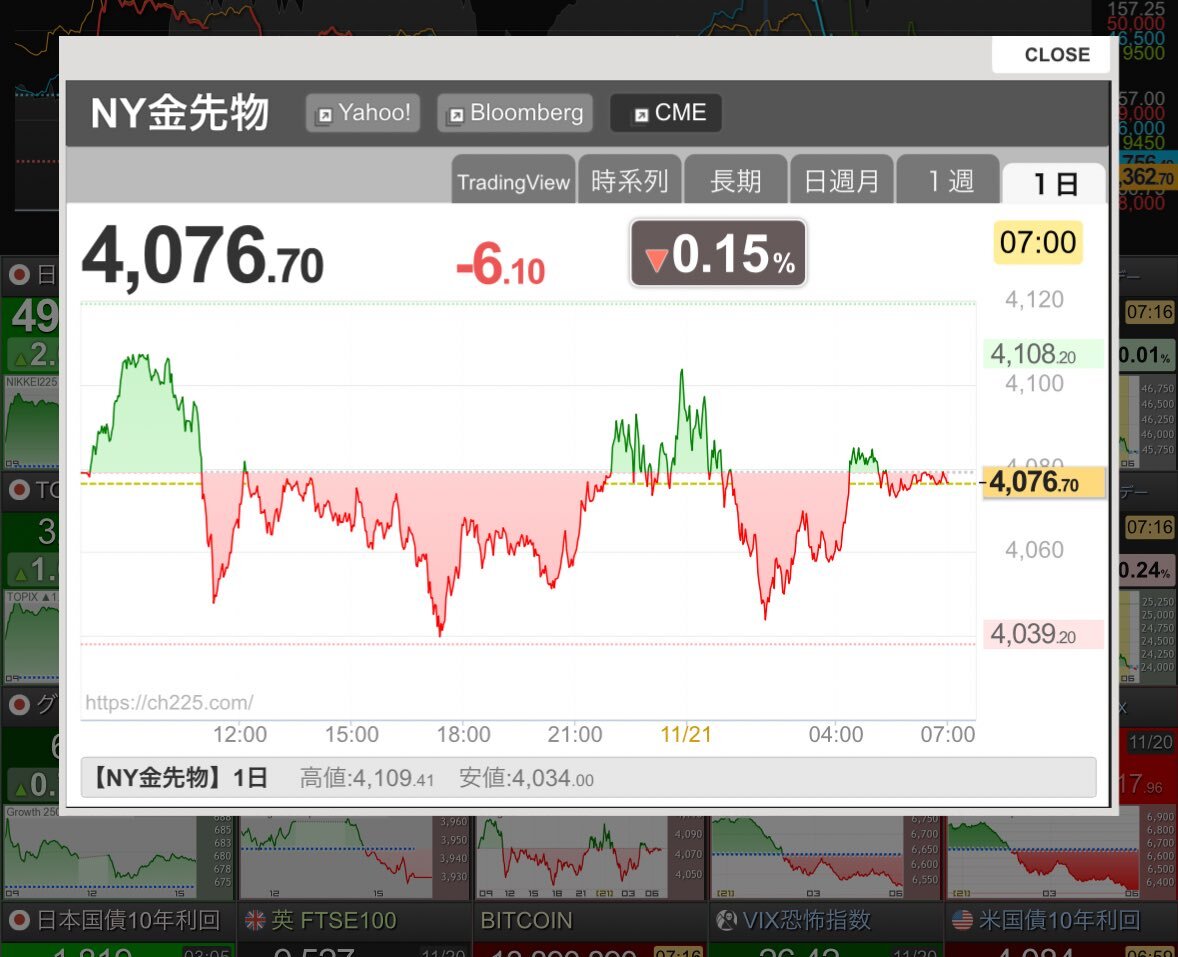Image resolution: width=1178 pixels, height=957 pixels.
Task: Click the -6.10 price change value
Action: (x=500, y=264)
